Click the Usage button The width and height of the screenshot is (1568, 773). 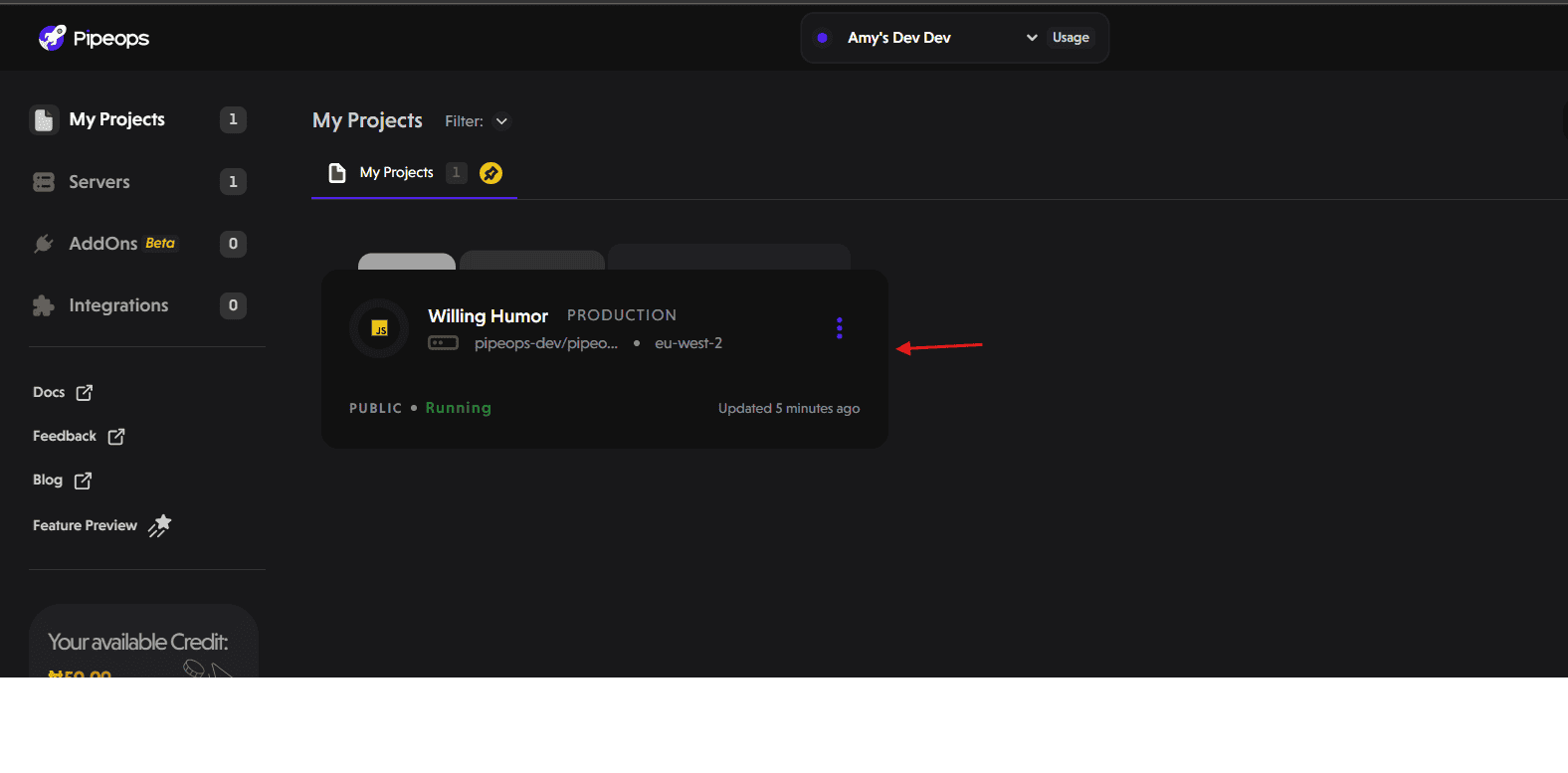[x=1071, y=38]
